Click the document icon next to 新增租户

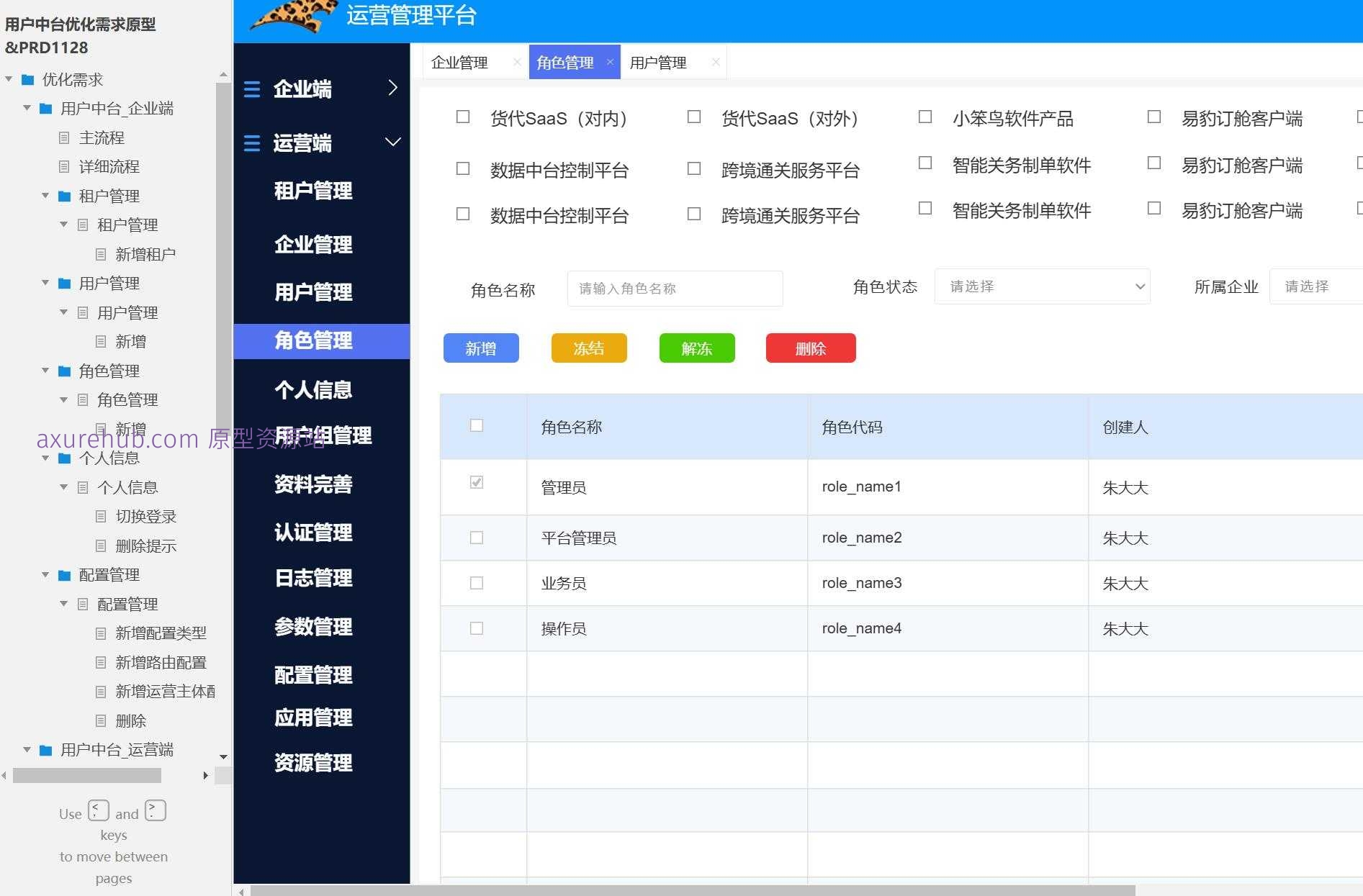click(x=100, y=253)
